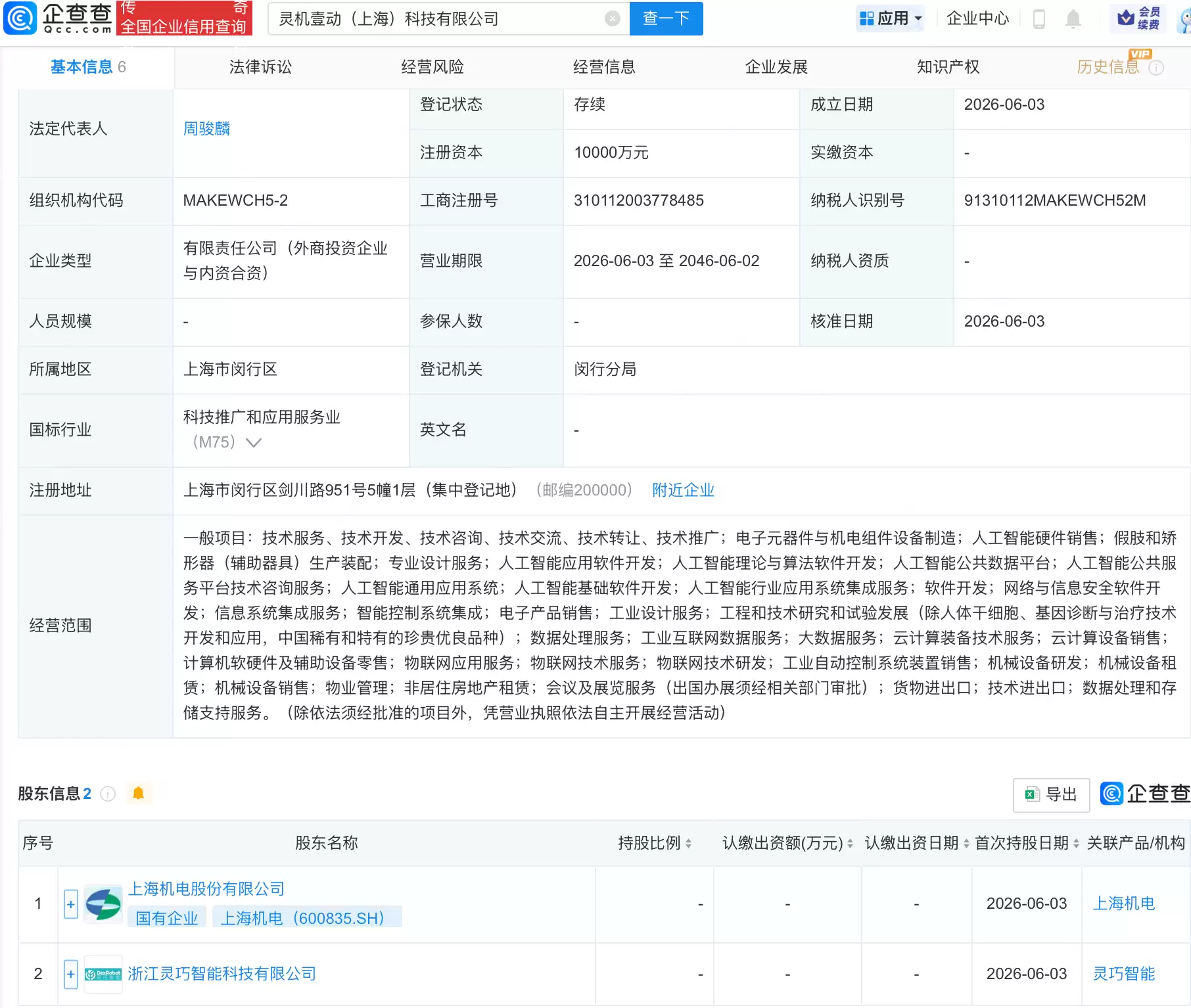Image resolution: width=1191 pixels, height=1008 pixels.
Task: Click 浙江灵巧智能 company logo thumbnail
Action: (x=103, y=974)
